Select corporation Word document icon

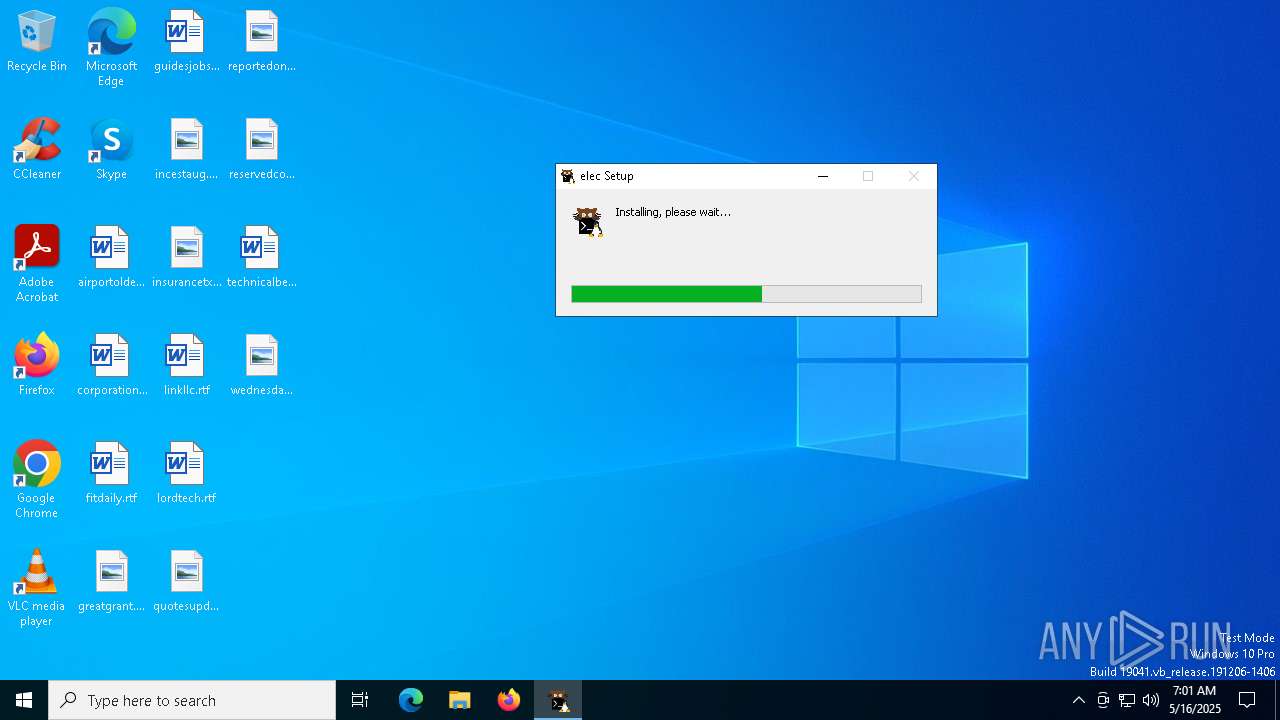(x=111, y=366)
